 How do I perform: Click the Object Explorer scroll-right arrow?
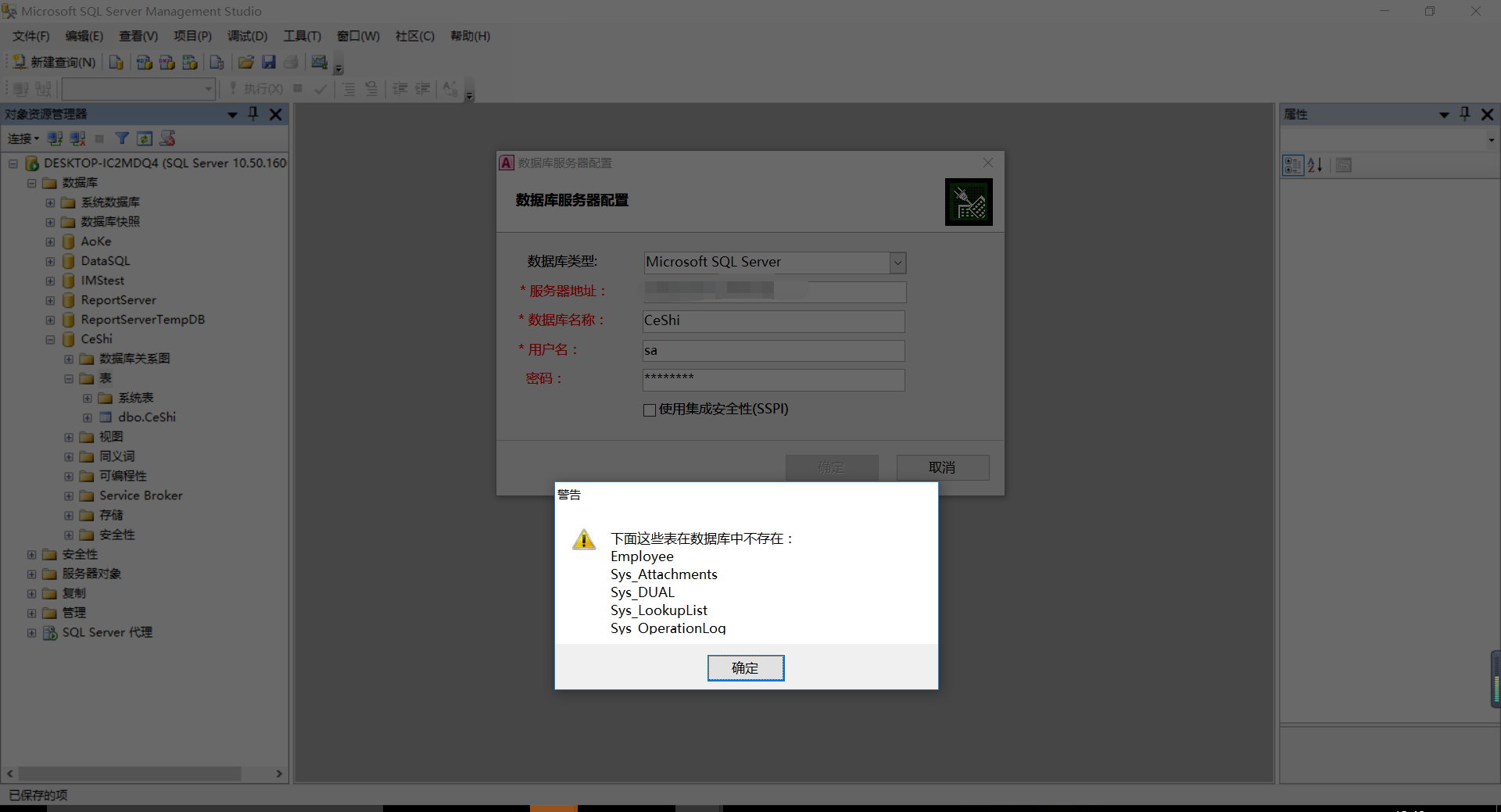pos(279,774)
